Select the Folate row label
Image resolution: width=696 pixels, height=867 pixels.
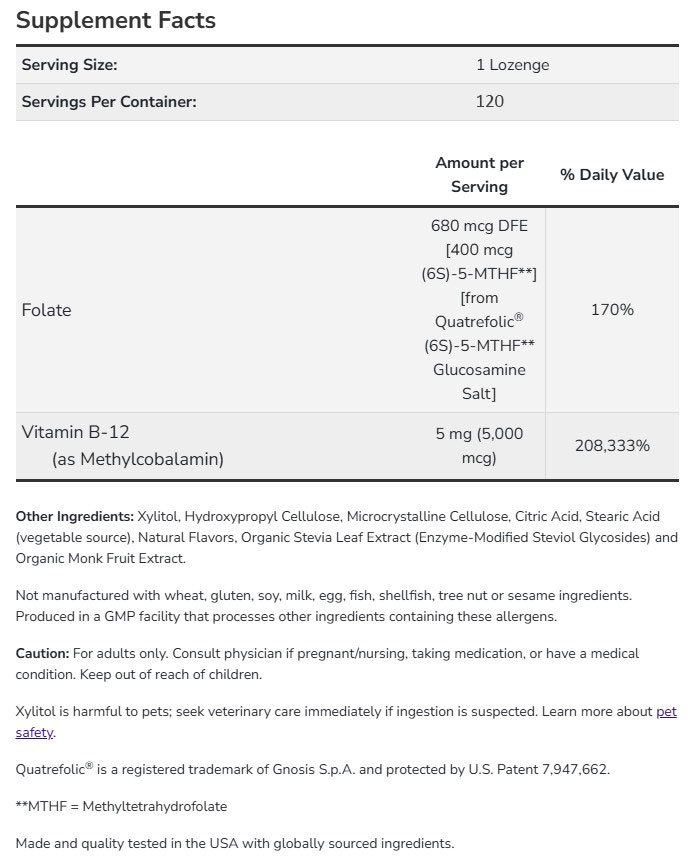[x=46, y=310]
